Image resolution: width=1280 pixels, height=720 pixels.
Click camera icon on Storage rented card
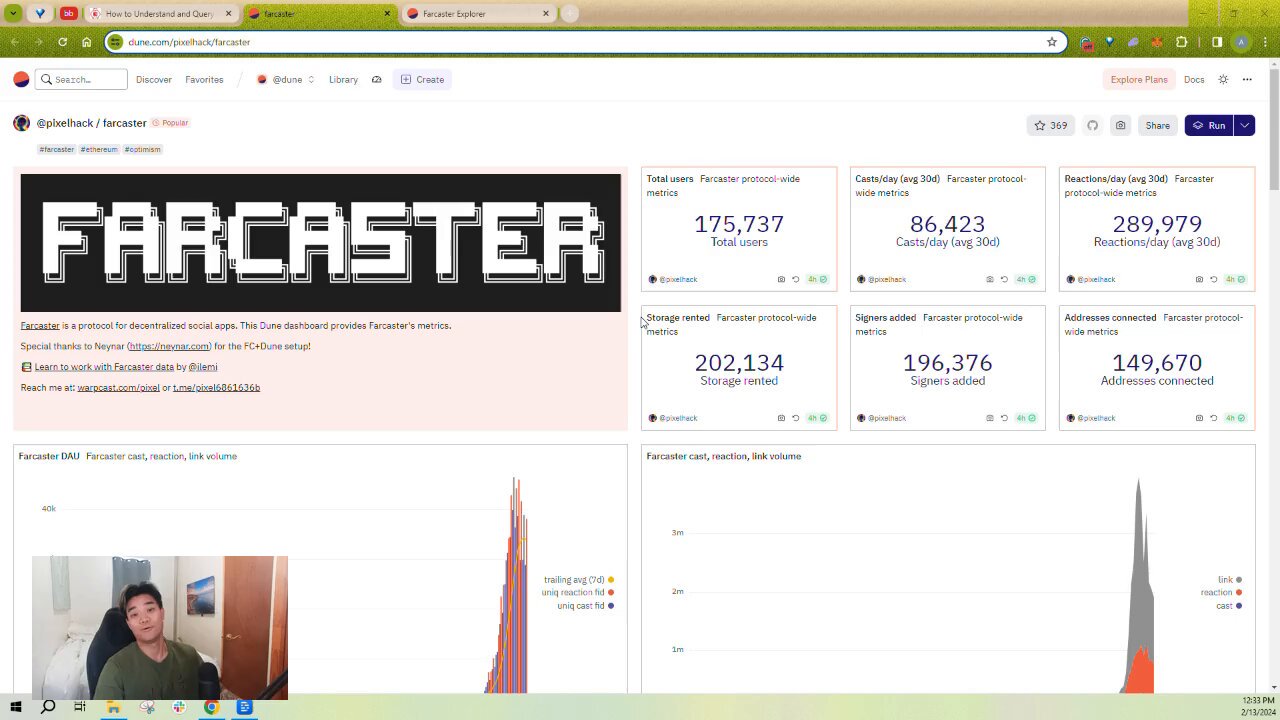point(781,418)
